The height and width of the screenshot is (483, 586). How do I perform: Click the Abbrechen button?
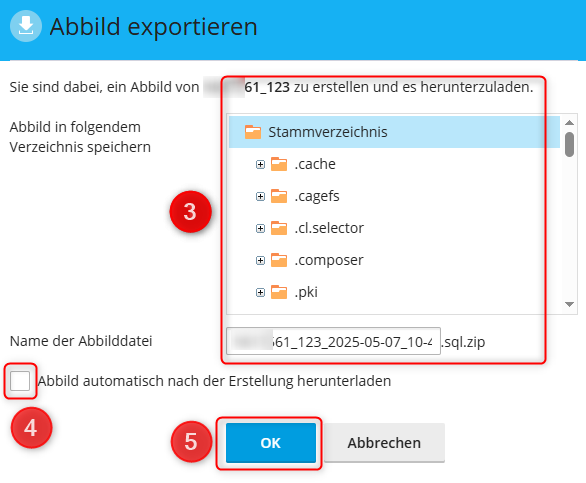[384, 443]
